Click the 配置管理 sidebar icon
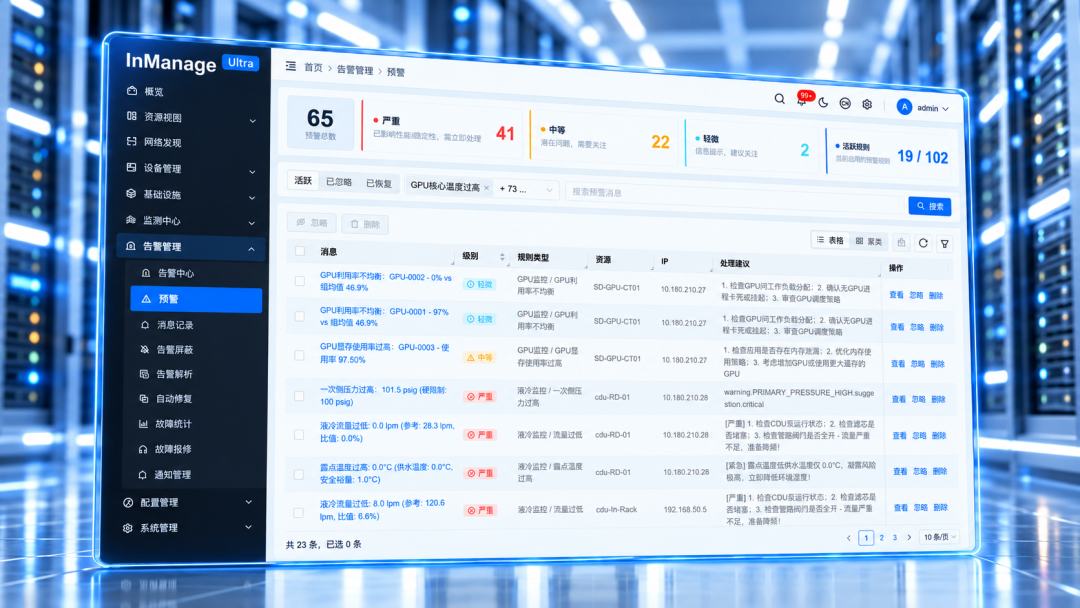This screenshot has width=1080, height=608. 128,503
